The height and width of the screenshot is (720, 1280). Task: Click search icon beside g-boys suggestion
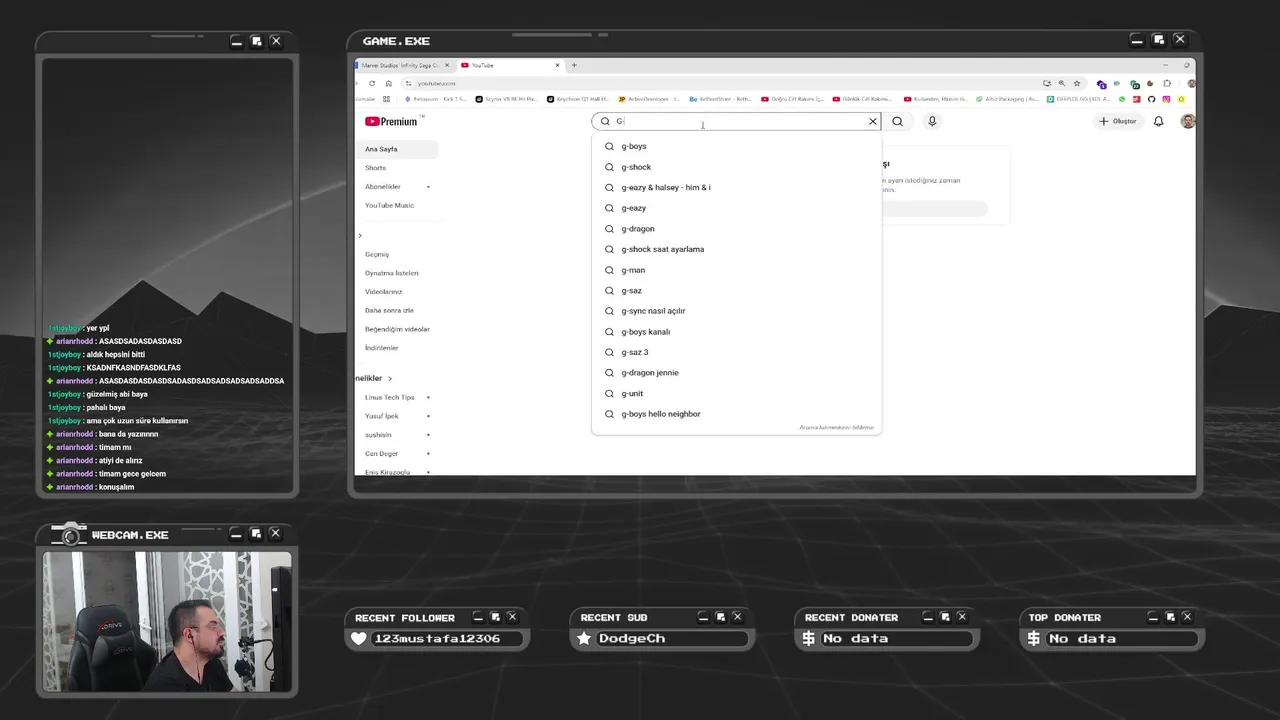click(x=609, y=146)
